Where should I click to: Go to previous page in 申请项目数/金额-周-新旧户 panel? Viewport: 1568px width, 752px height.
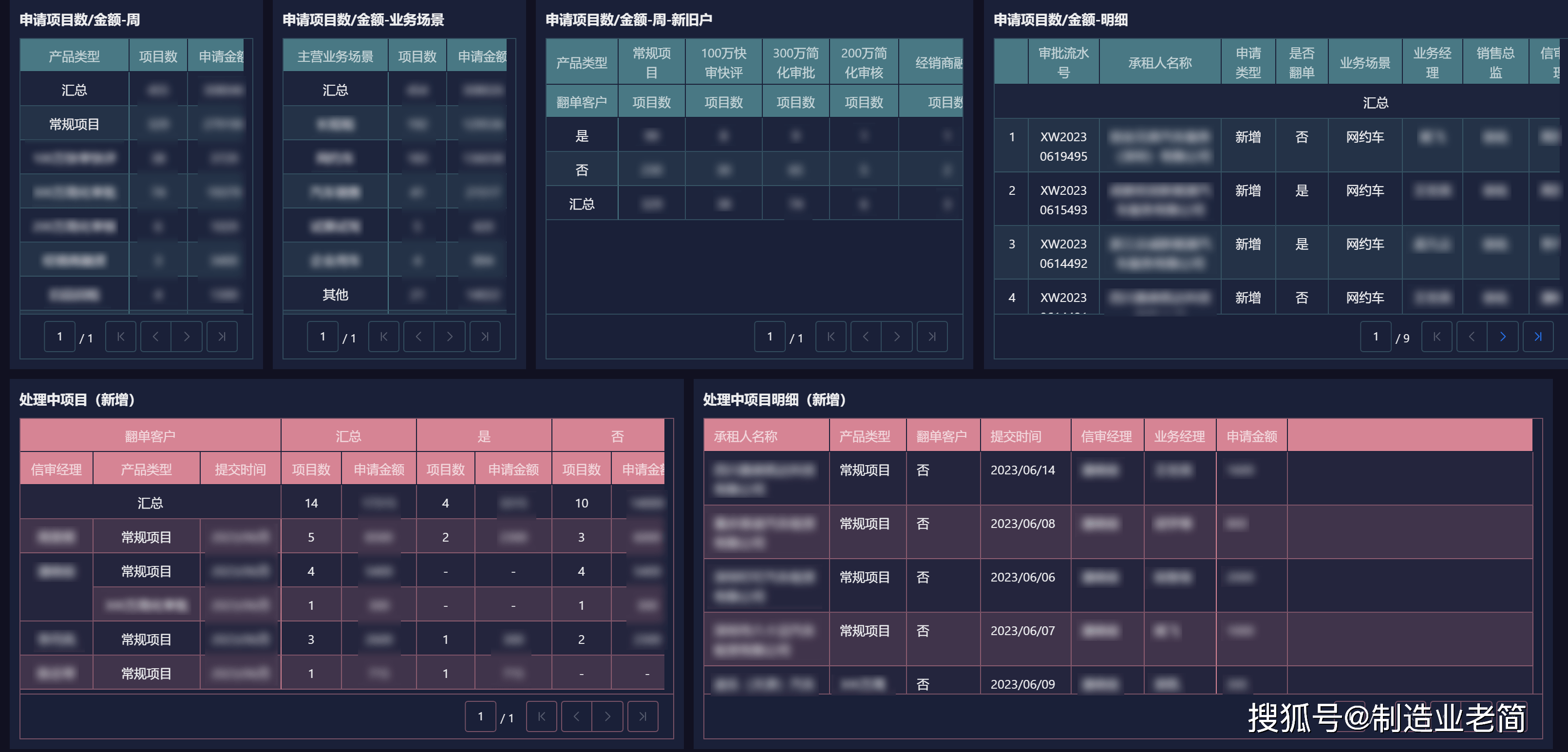click(866, 337)
